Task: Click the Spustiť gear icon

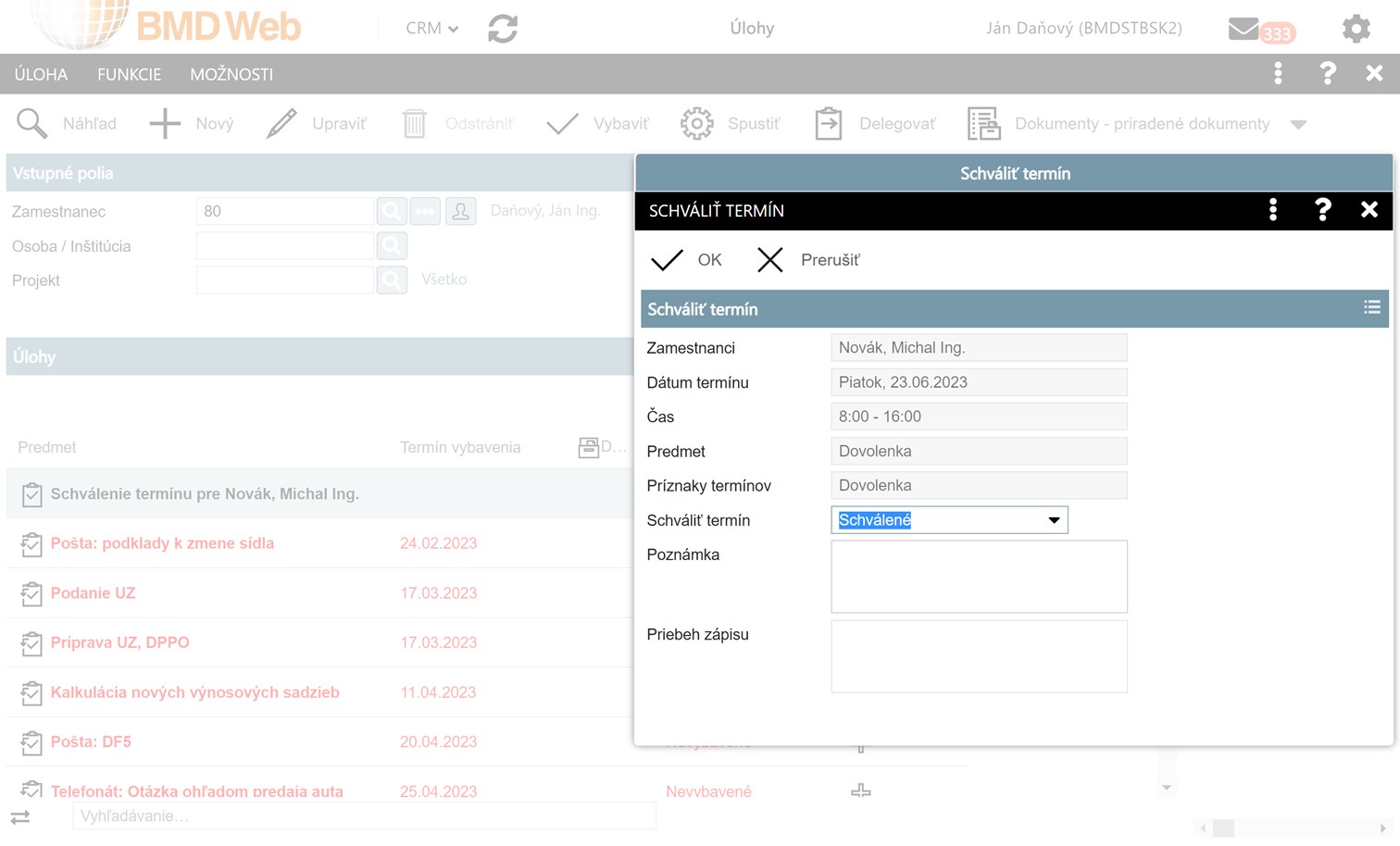Action: coord(696,124)
